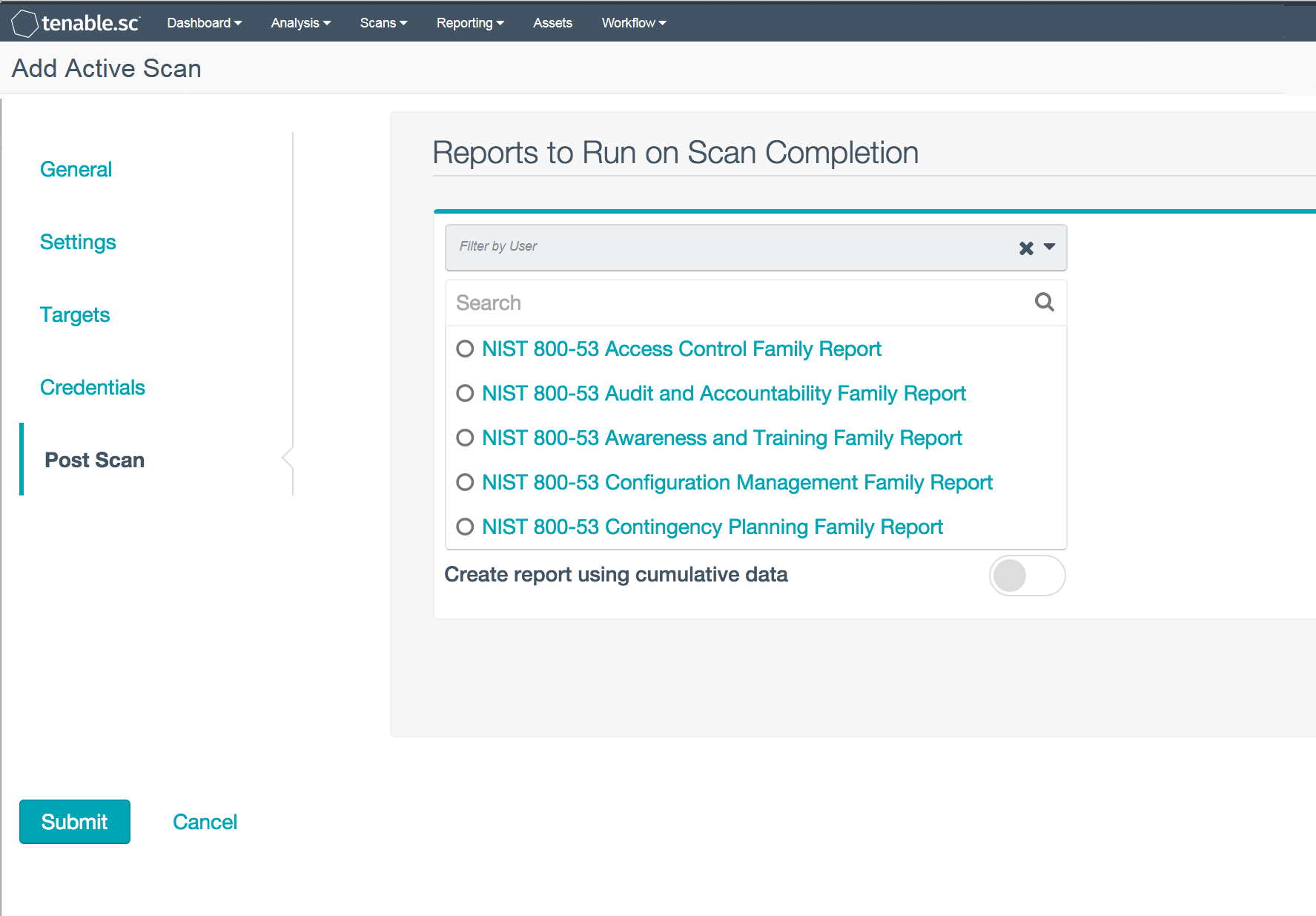
Task: Open the Analysis menu
Action: point(300,22)
